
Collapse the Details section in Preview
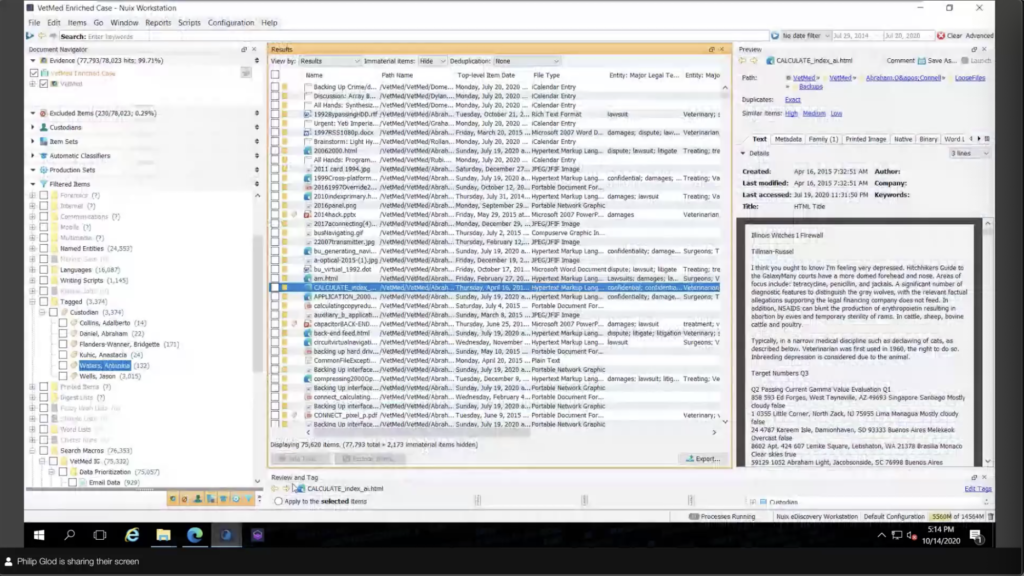click(743, 153)
